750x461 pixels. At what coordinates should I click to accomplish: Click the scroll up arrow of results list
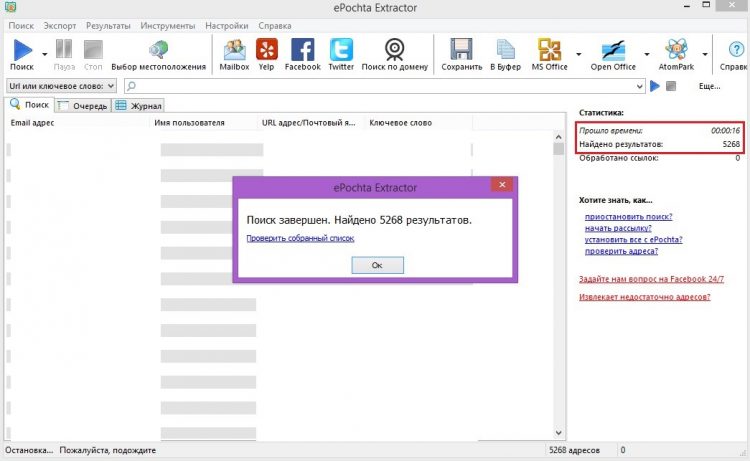[x=558, y=137]
